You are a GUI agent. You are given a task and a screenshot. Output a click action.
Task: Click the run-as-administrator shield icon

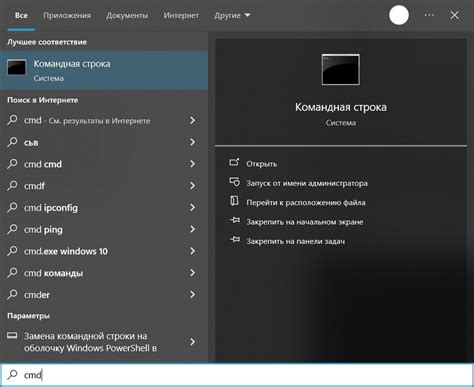point(234,182)
